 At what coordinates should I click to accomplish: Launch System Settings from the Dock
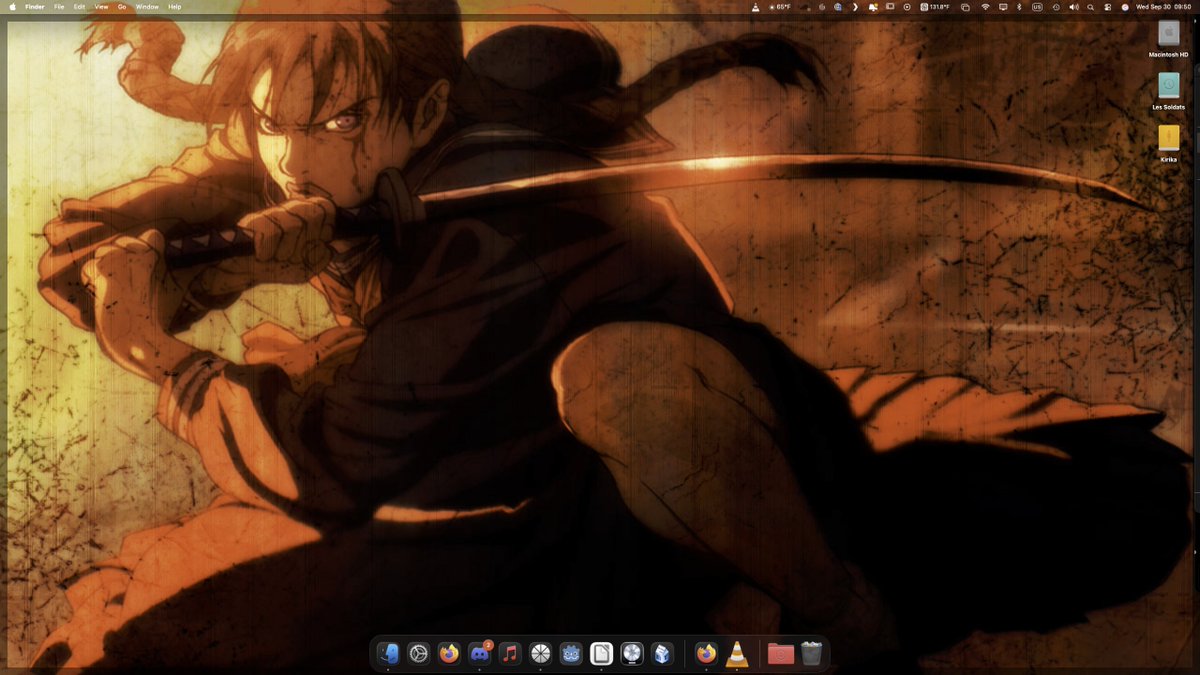[418, 654]
